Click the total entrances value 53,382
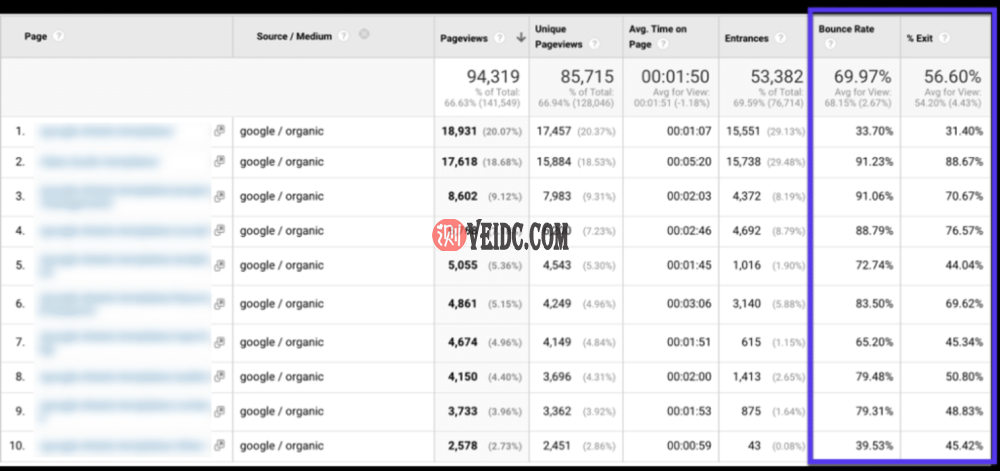Viewport: 1000px width, 471px height. point(777,76)
